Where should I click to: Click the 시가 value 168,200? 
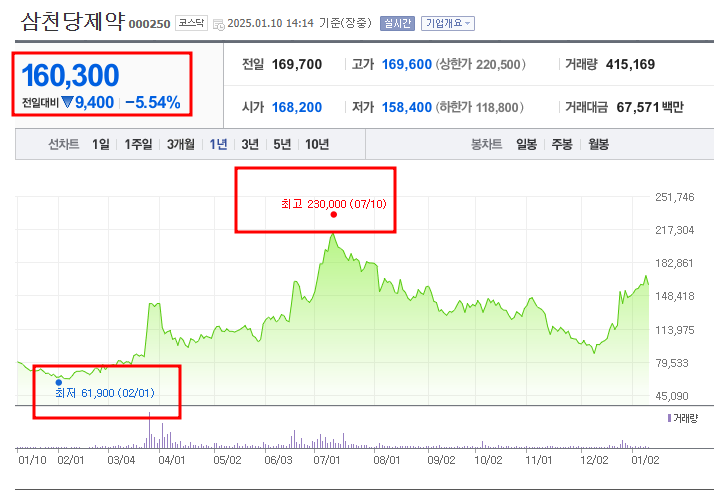[297, 107]
